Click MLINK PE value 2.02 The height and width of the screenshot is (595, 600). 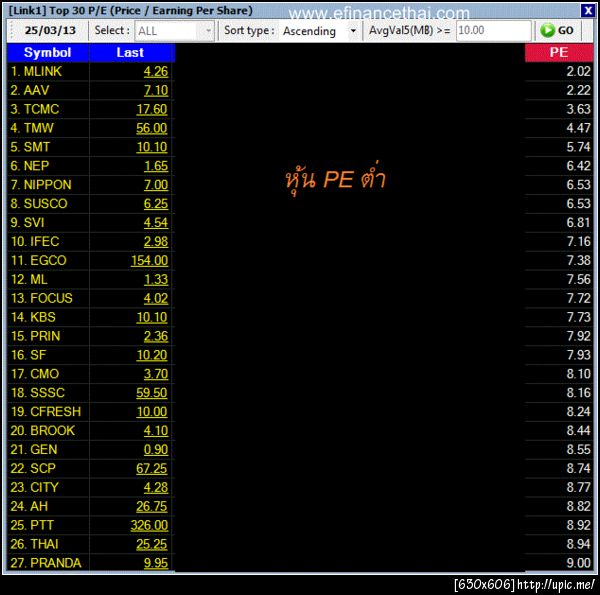tap(578, 72)
